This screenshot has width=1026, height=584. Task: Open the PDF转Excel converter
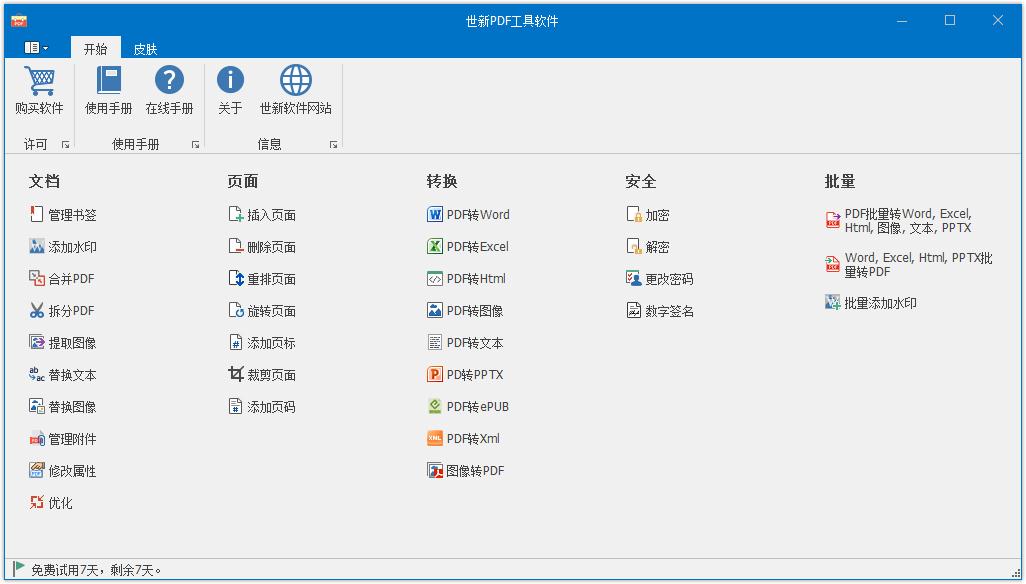click(x=478, y=246)
